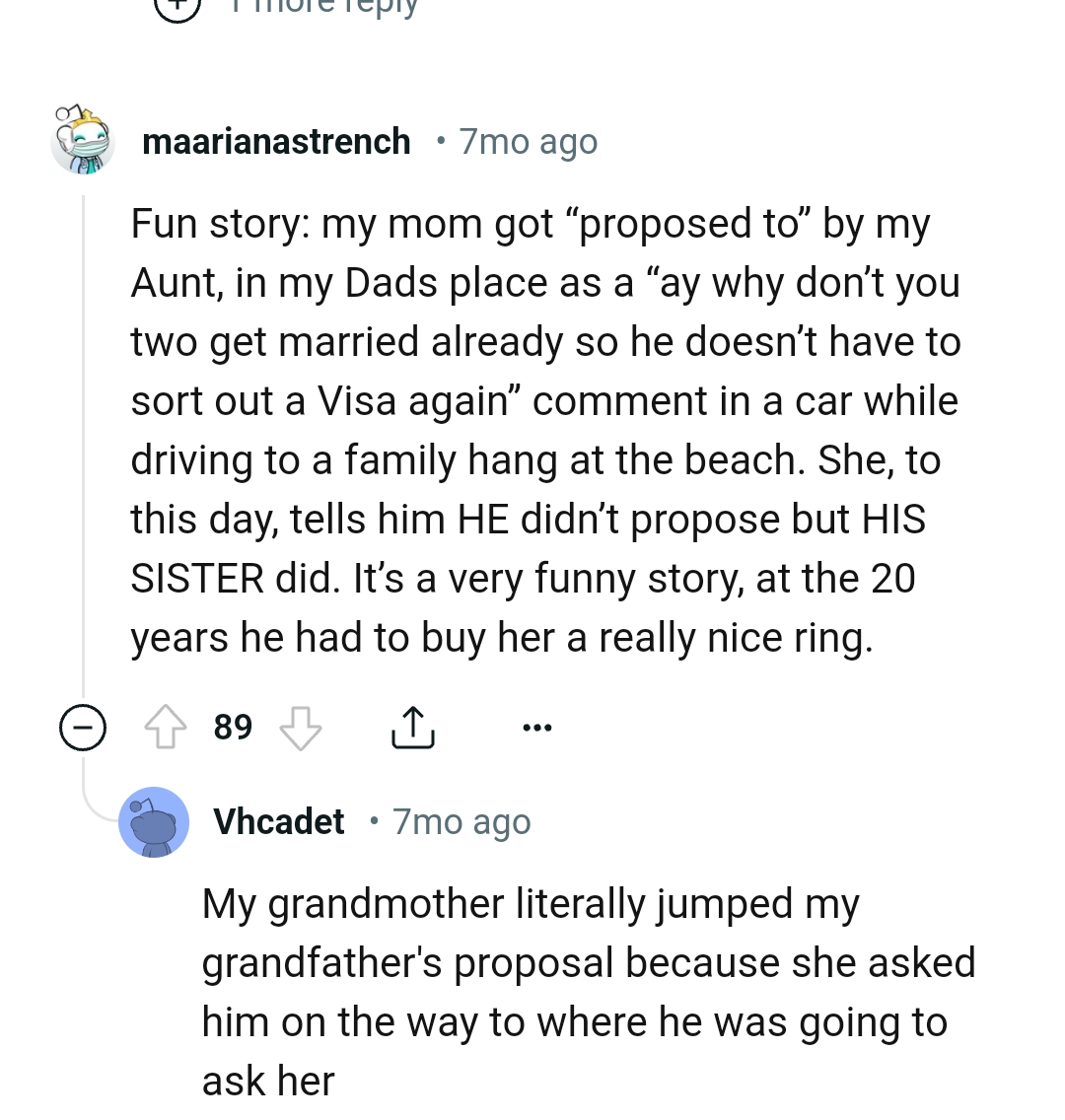
Task: Click the 7mo ago timestamp on Vhcadet's reply
Action: [461, 821]
